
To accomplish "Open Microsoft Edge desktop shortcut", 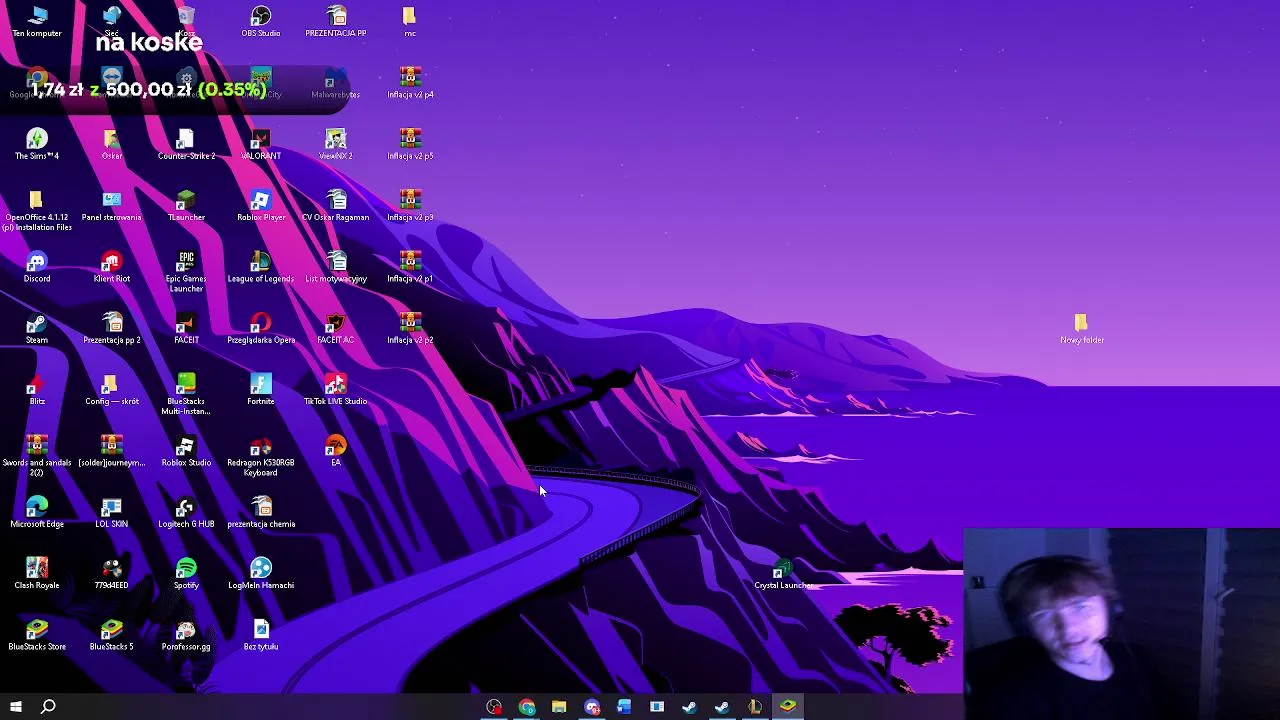I will (37, 511).
